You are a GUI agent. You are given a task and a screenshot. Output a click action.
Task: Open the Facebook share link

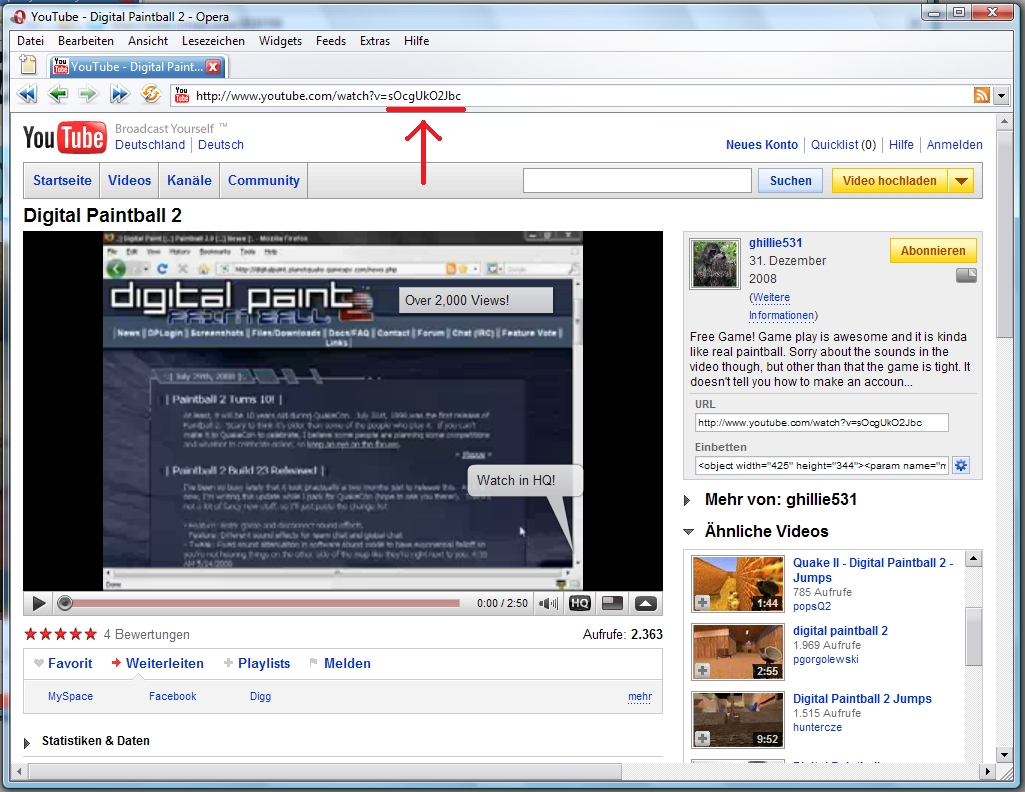[172, 696]
